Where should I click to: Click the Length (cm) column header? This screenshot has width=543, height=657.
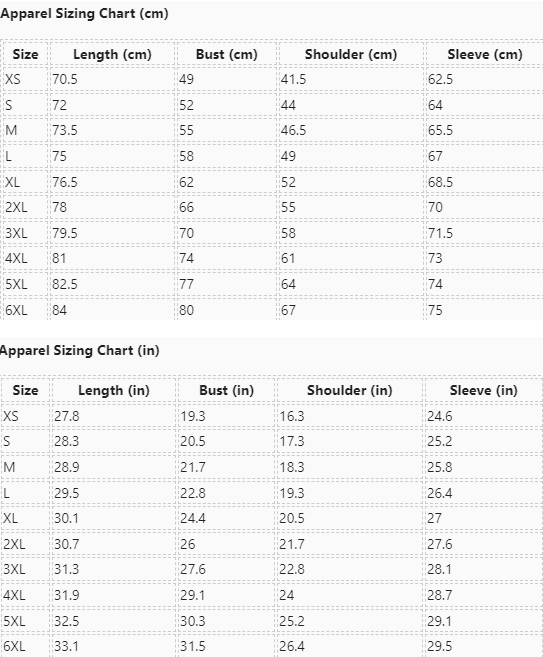click(x=112, y=54)
